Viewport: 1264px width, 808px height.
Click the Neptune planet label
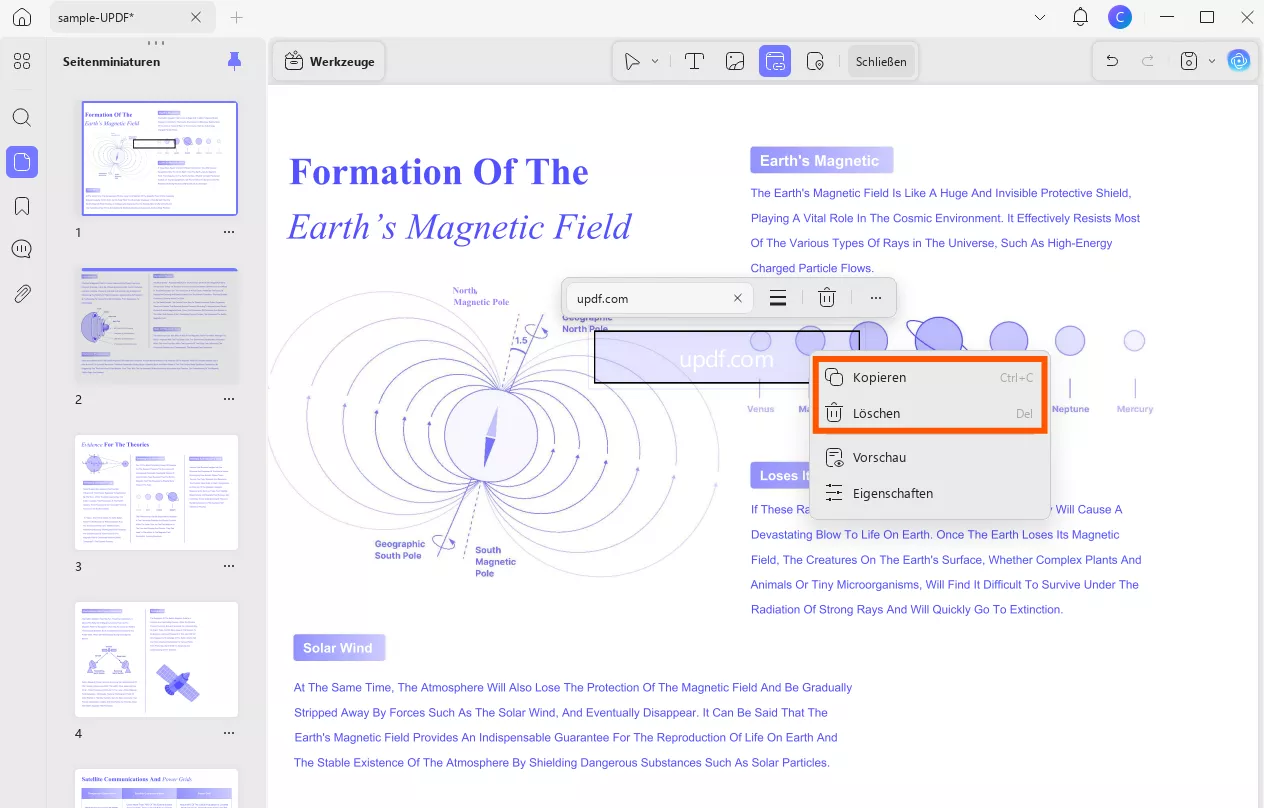click(1070, 409)
